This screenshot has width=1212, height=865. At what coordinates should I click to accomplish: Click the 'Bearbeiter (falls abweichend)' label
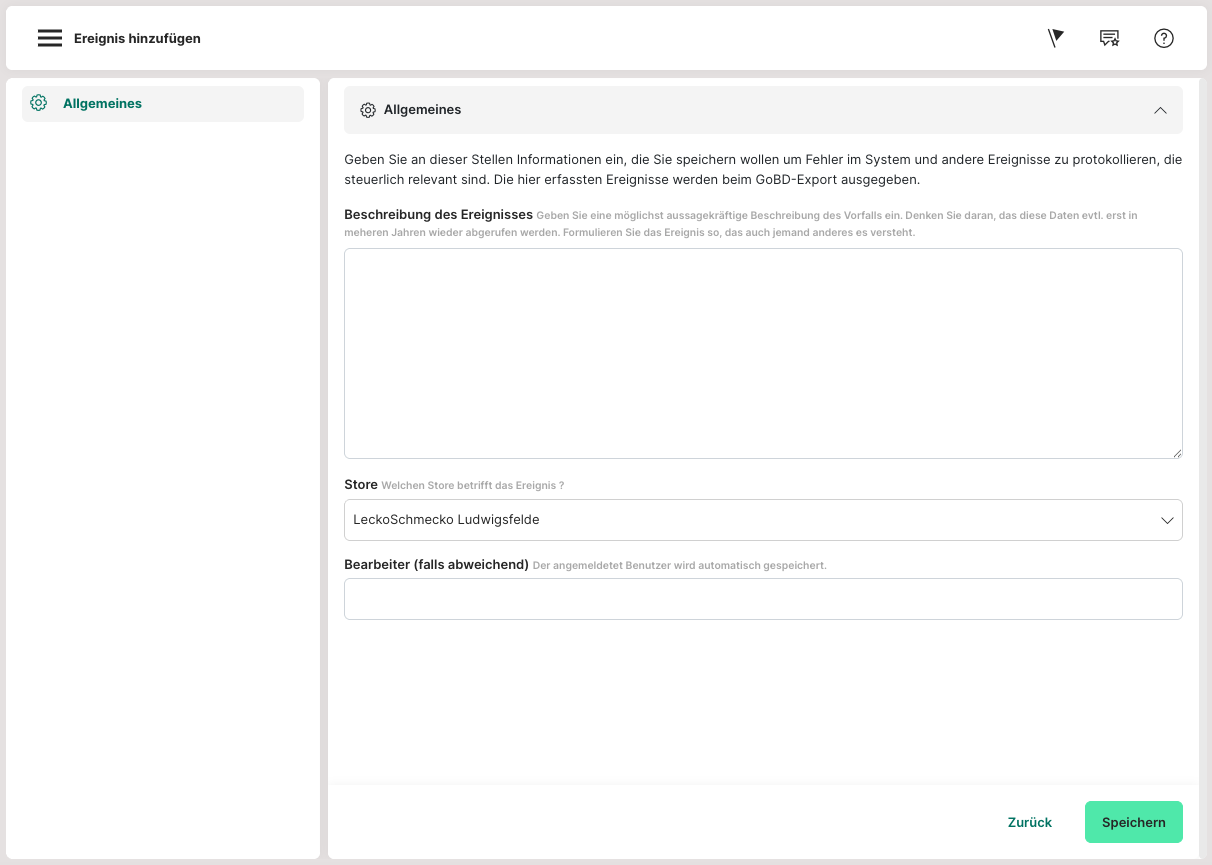pyautogui.click(x=436, y=565)
